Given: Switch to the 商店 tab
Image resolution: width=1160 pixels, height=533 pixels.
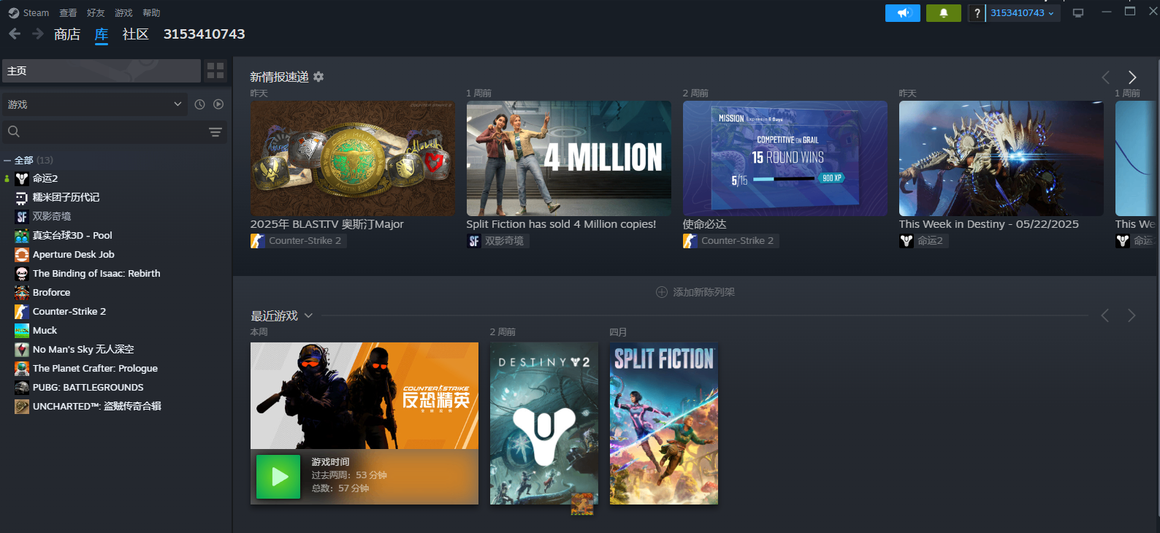Looking at the screenshot, I should (x=67, y=34).
